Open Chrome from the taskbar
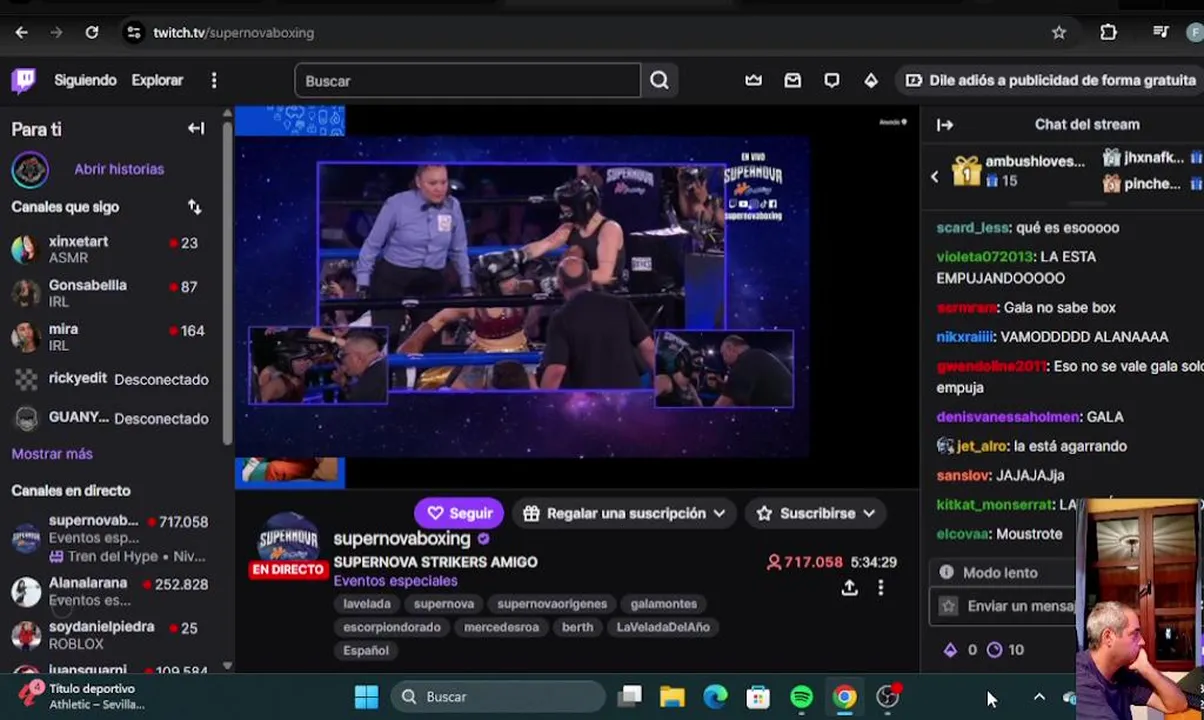1204x720 pixels. pos(845,697)
